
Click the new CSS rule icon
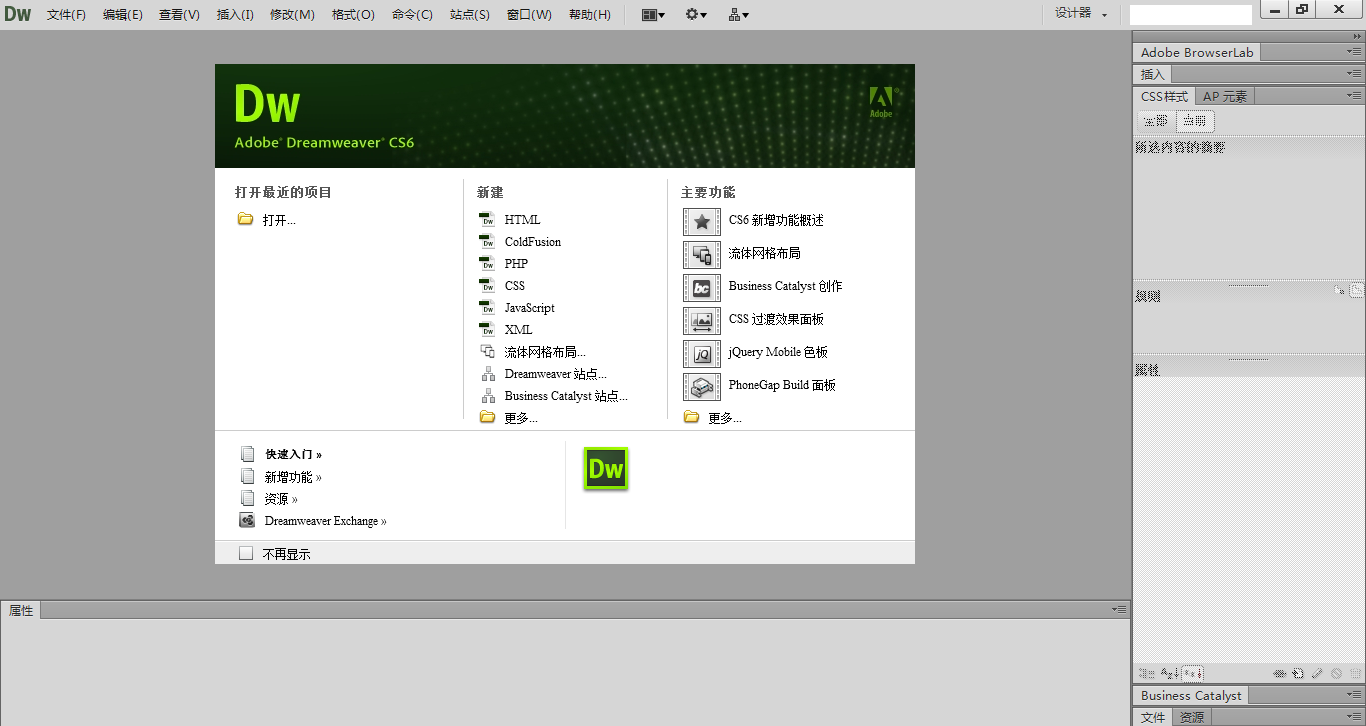tap(1297, 674)
